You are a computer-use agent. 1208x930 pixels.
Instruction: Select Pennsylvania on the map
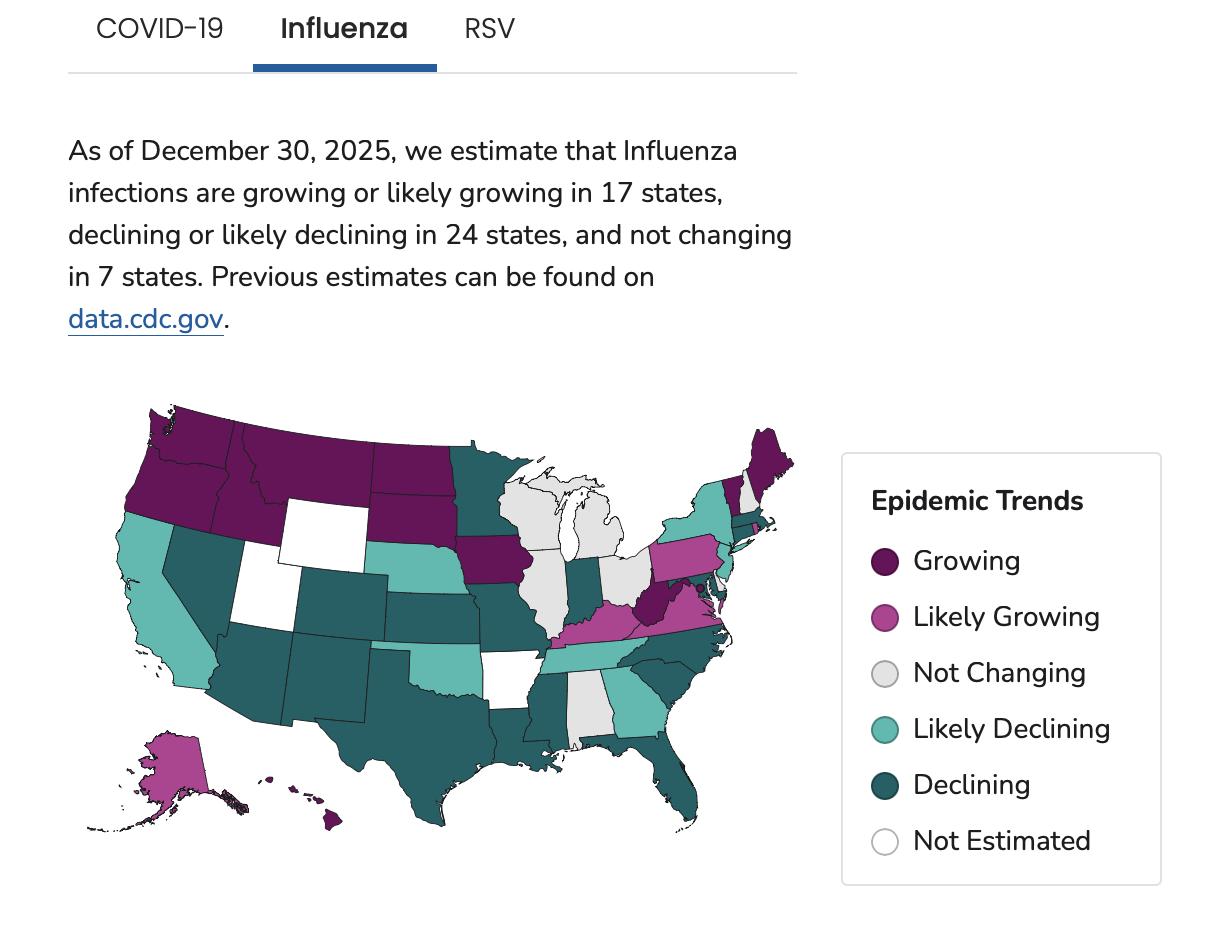pos(685,553)
